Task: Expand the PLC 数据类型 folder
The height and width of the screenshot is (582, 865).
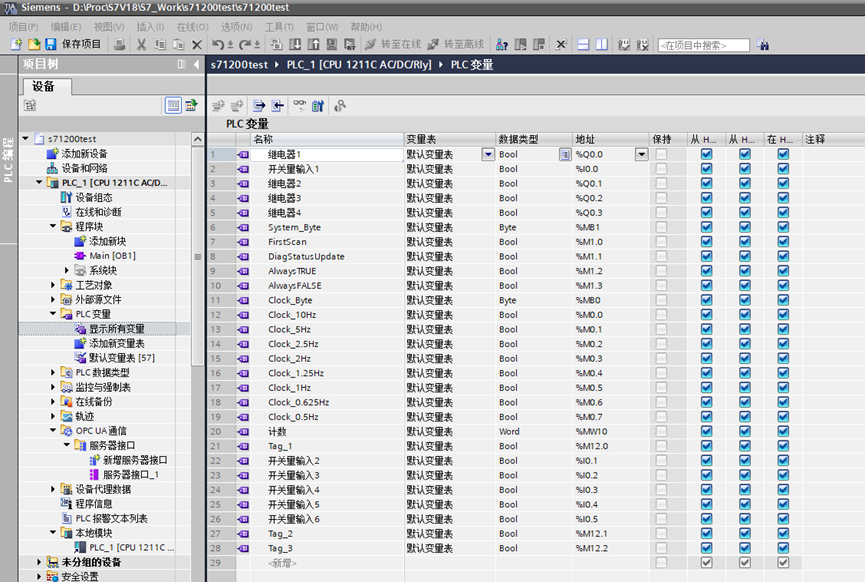Action: (53, 372)
